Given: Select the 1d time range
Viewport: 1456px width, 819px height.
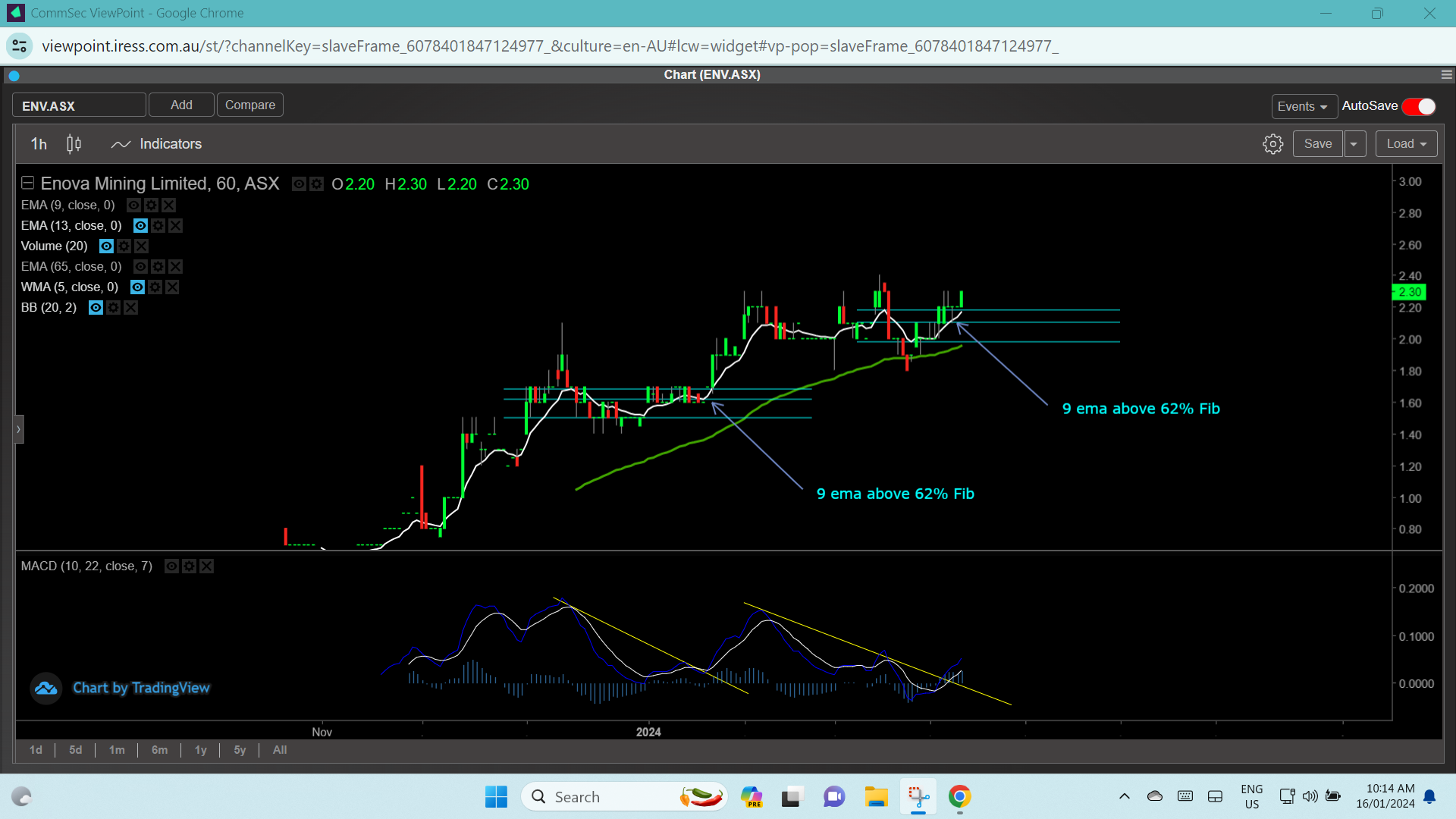Looking at the screenshot, I should (36, 750).
